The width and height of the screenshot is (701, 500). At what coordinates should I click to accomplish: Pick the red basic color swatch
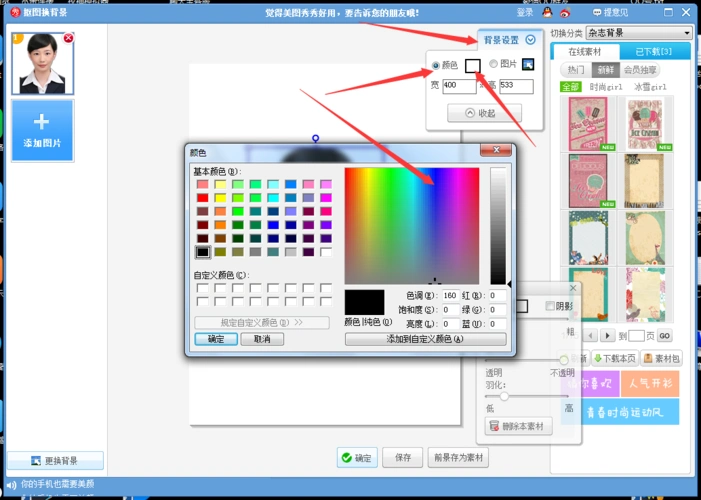[202, 198]
